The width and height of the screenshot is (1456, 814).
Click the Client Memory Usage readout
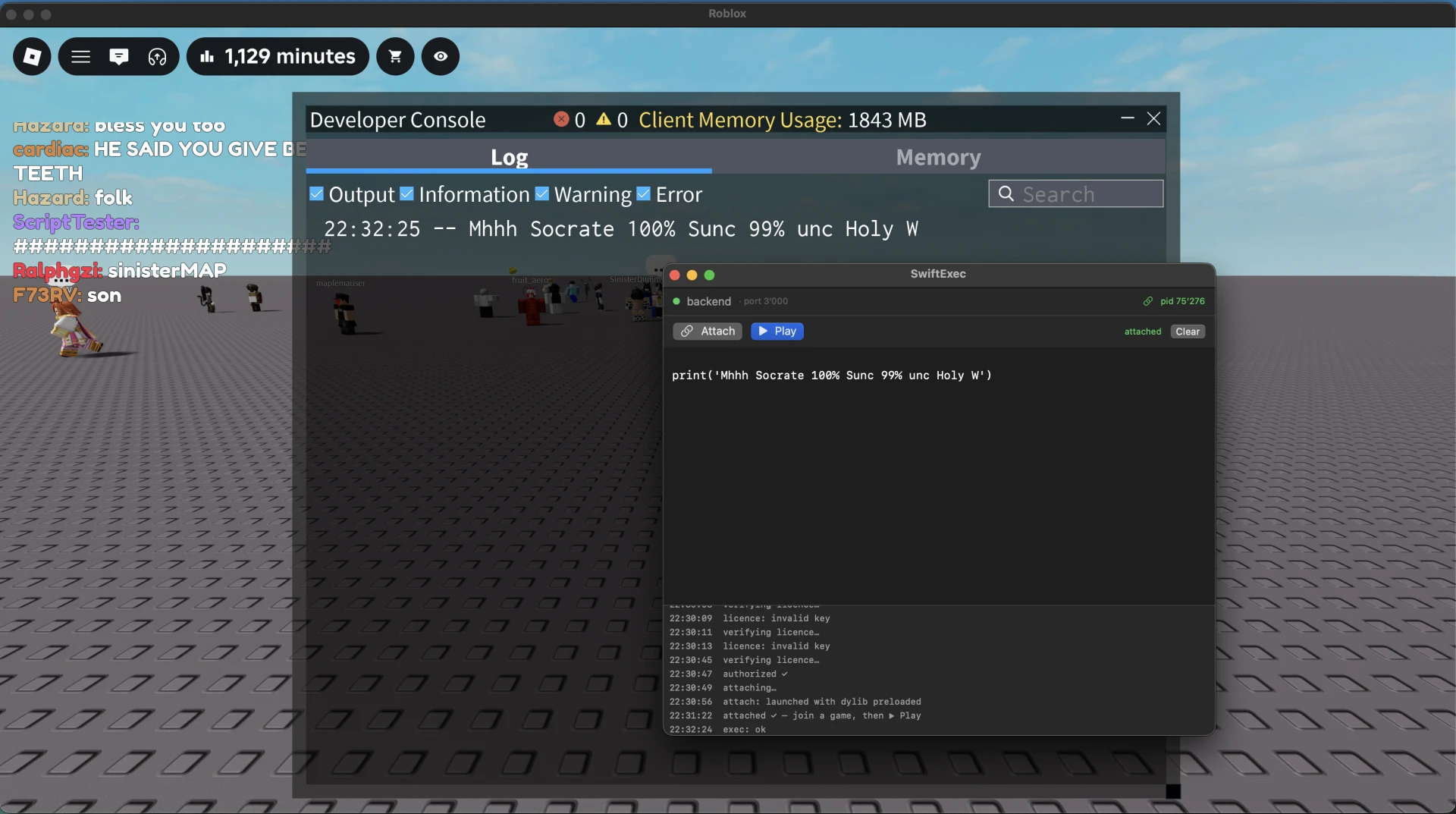[x=782, y=120]
